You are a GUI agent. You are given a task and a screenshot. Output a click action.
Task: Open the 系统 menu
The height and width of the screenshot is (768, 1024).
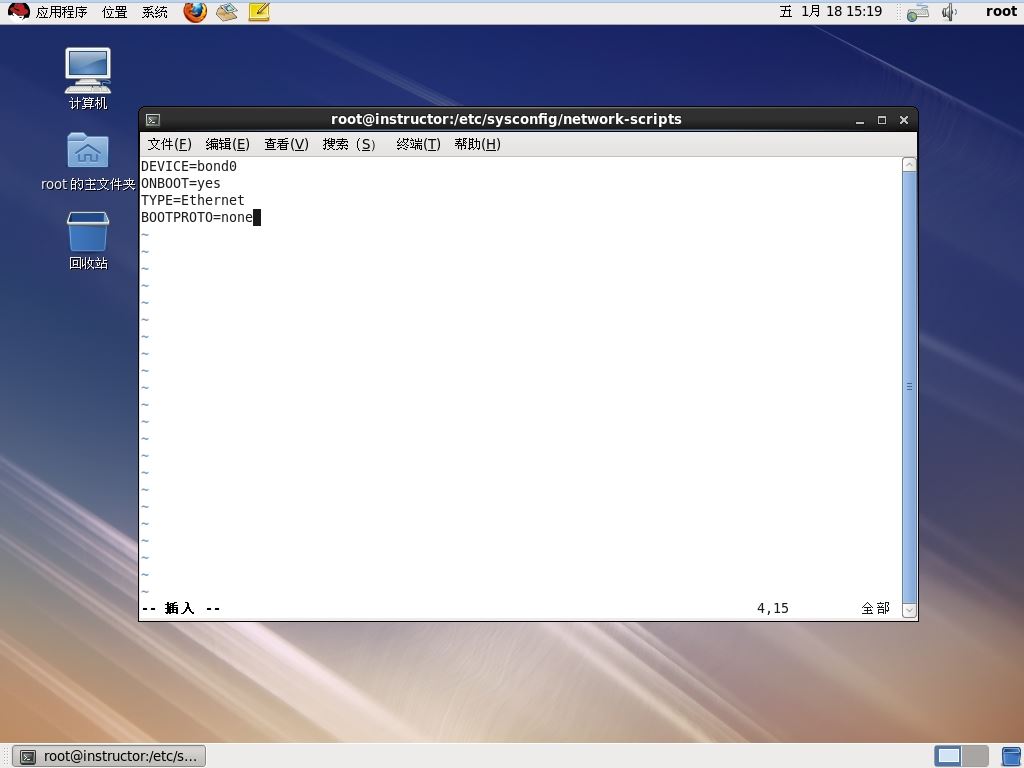pyautogui.click(x=155, y=12)
